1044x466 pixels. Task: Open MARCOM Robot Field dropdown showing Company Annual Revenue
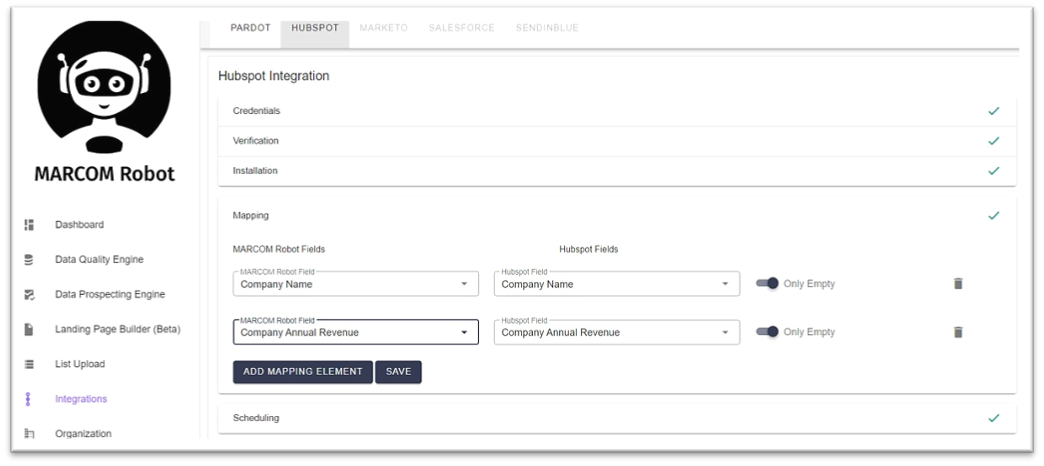[356, 332]
